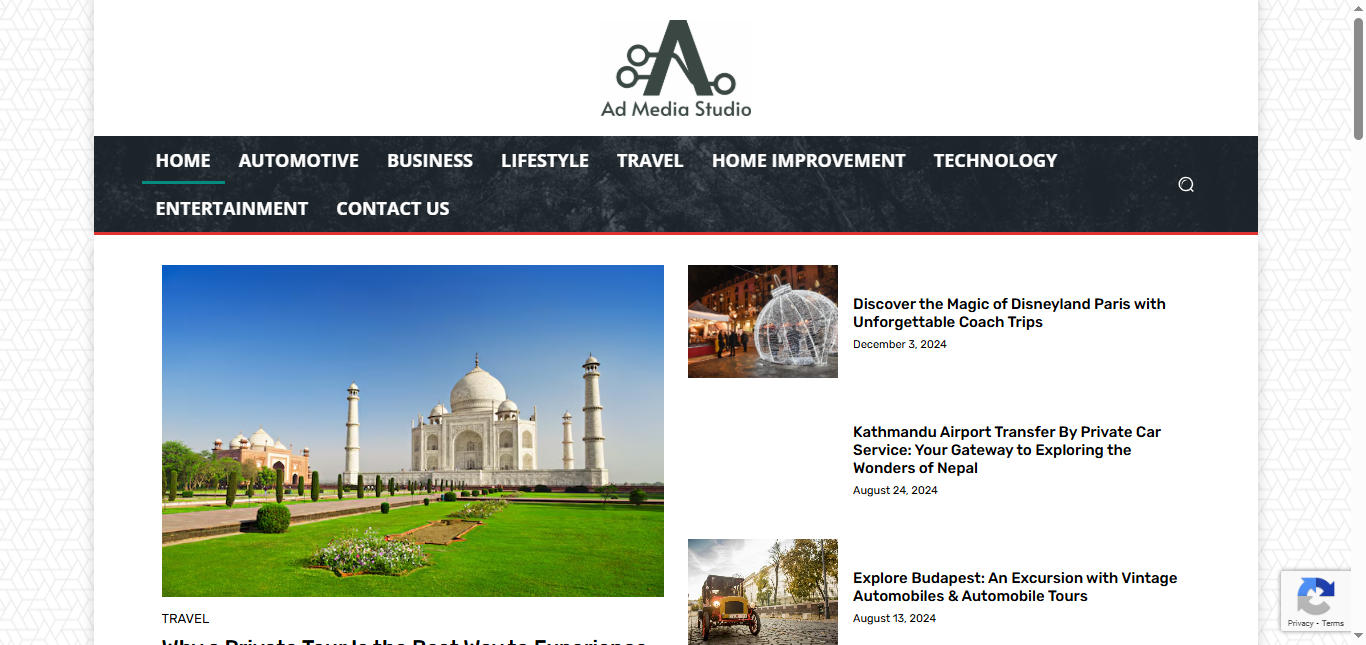Open the search magnifier icon
Viewport: 1366px width, 645px height.
click(x=1186, y=184)
